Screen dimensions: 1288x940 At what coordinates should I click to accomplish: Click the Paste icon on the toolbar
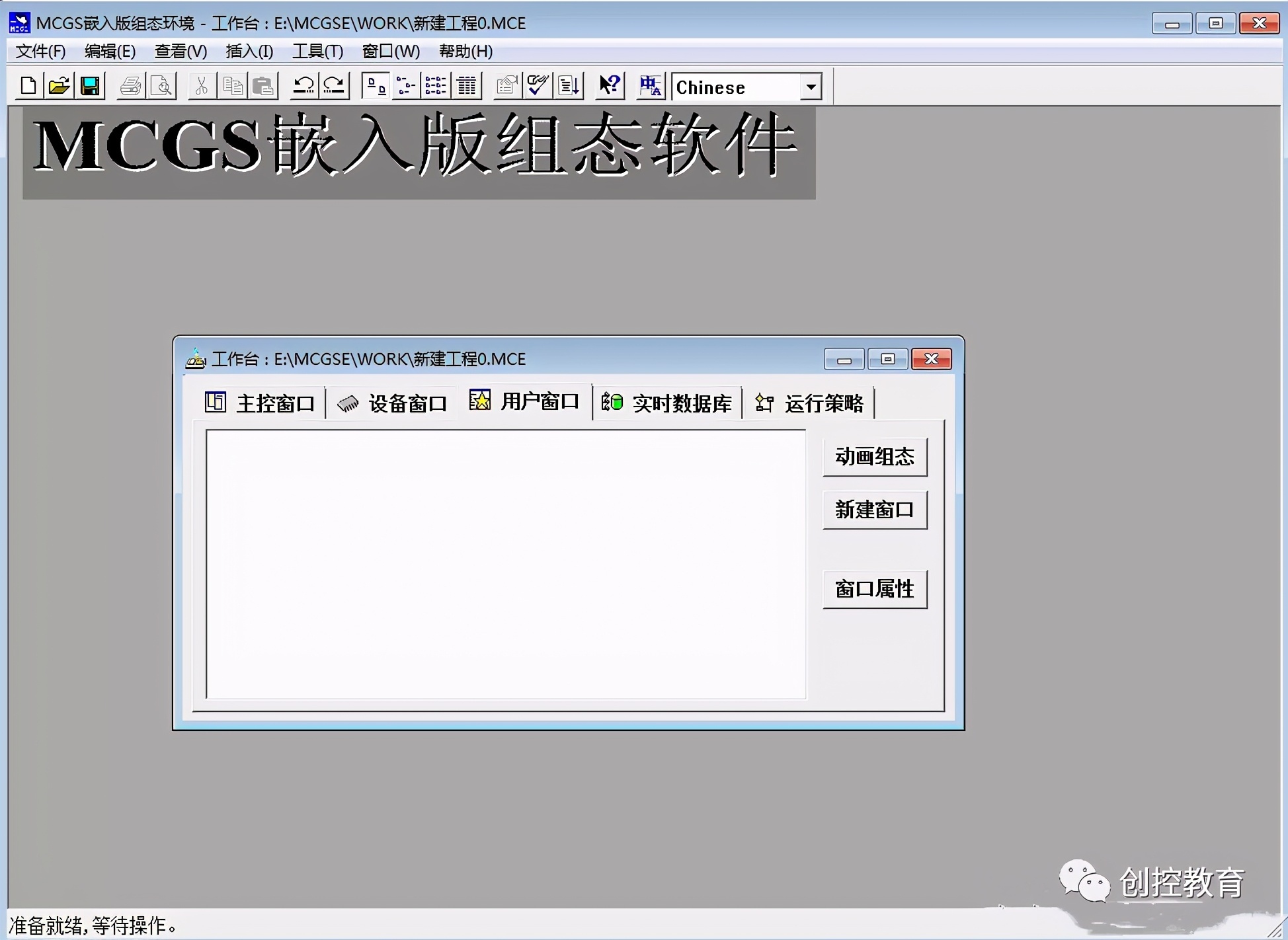(x=263, y=85)
